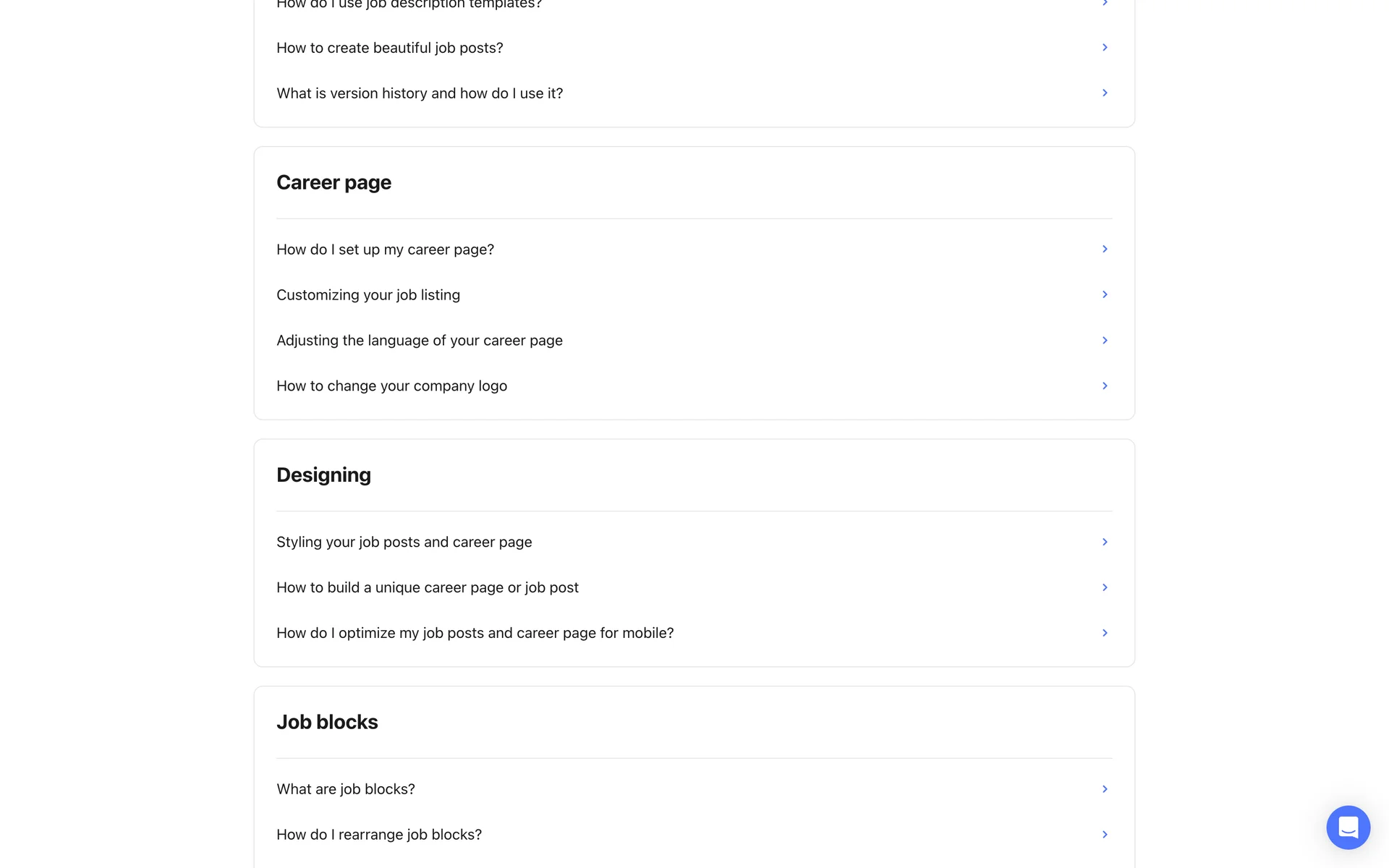Select the 'Designing' section heading
Viewport: 1389px width, 868px height.
pyautogui.click(x=323, y=475)
